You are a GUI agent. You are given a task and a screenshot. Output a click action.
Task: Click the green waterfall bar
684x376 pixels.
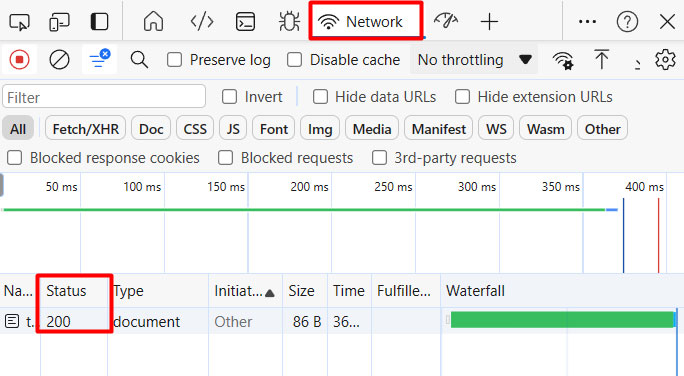pos(562,320)
